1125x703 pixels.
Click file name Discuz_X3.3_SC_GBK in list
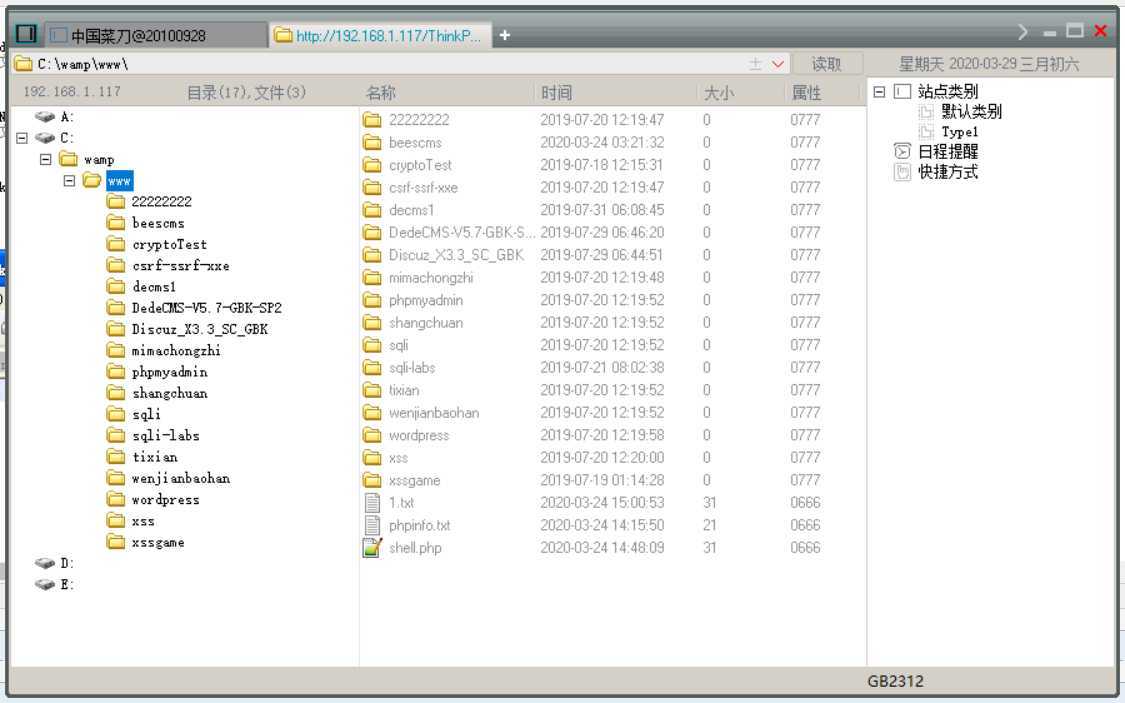coord(456,255)
